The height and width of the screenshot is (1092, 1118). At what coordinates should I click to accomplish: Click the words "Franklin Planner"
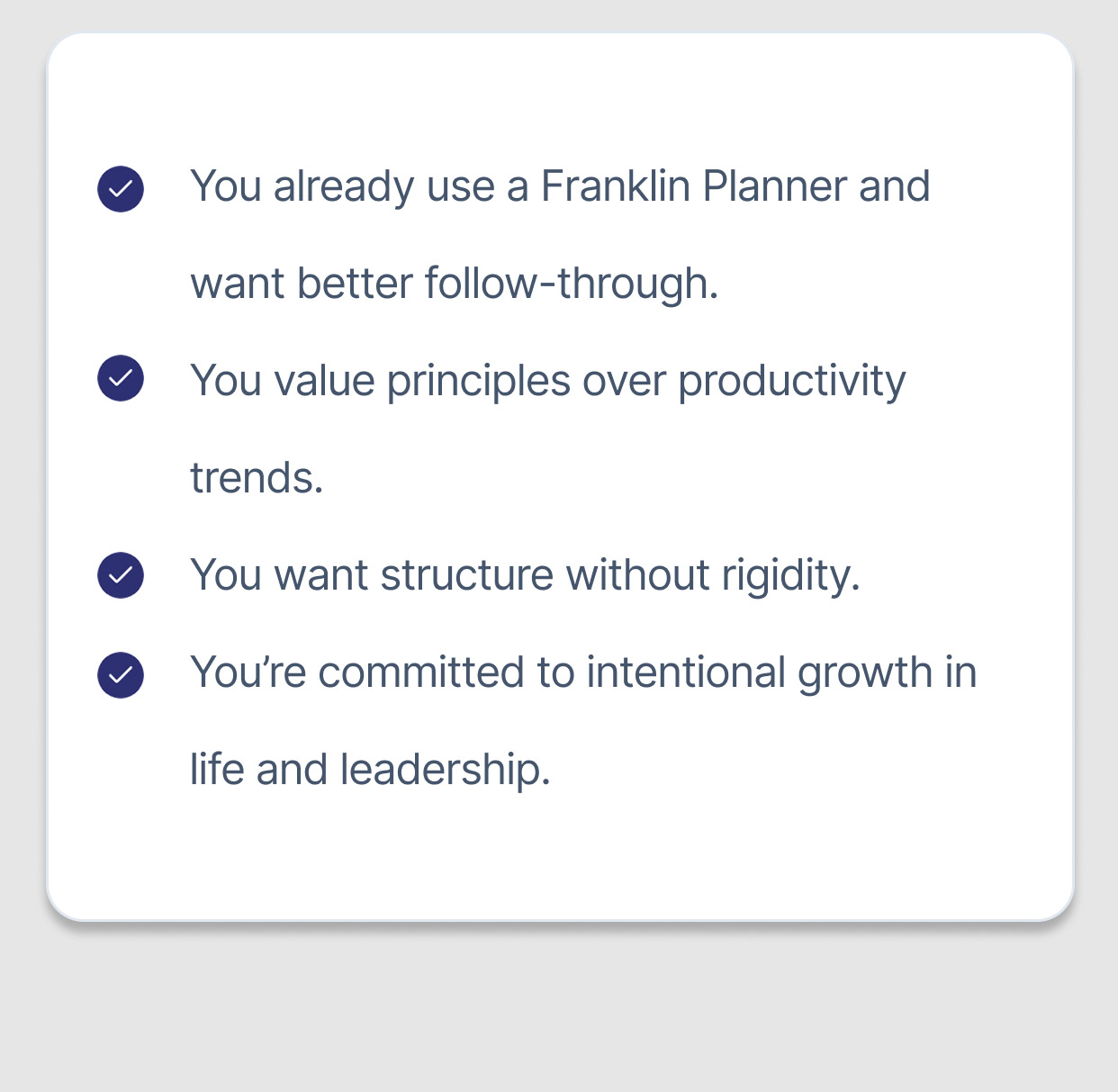693,187
